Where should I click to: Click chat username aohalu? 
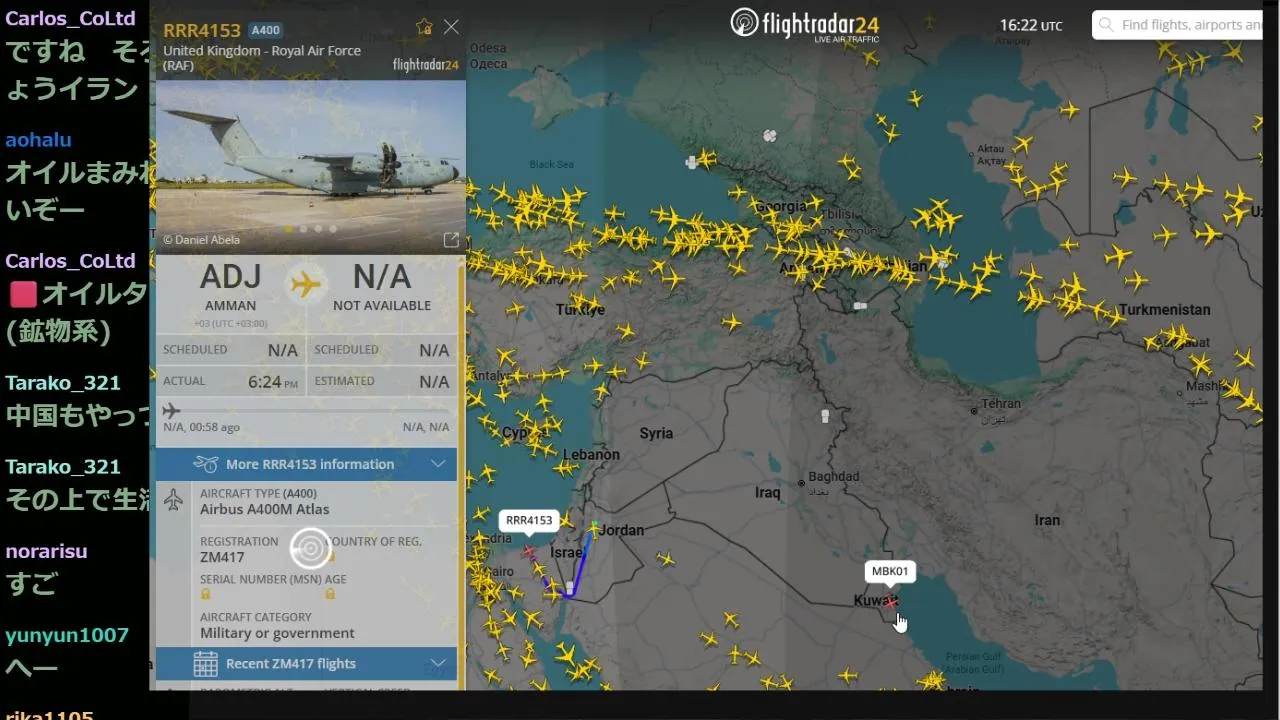pyautogui.click(x=38, y=140)
